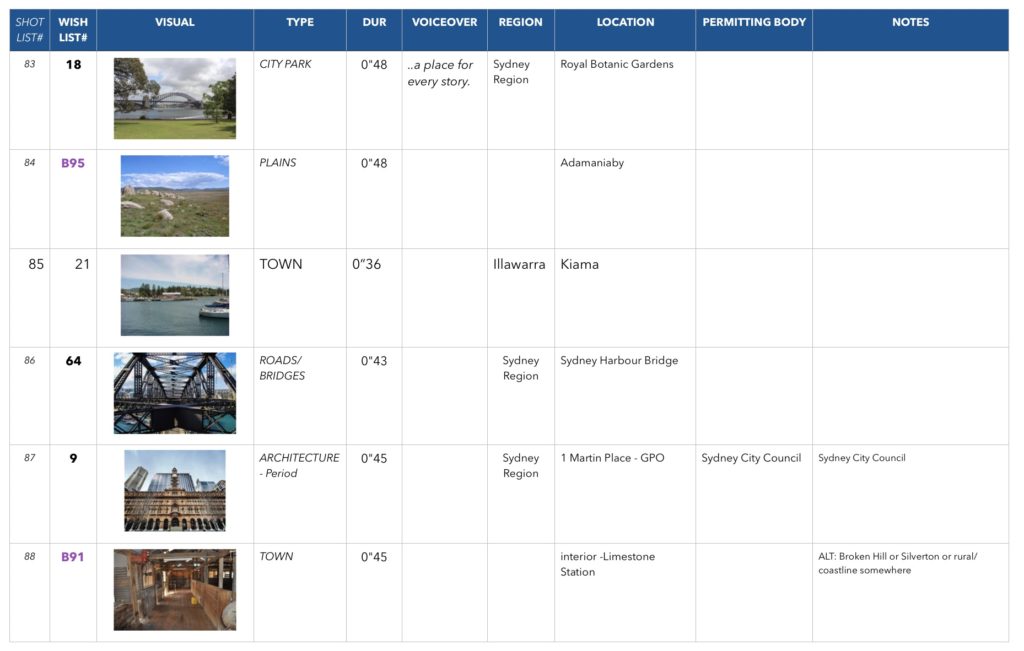Open the Limestone Station interior thumbnail
Viewport: 1024px width, 651px height.
pos(175,590)
